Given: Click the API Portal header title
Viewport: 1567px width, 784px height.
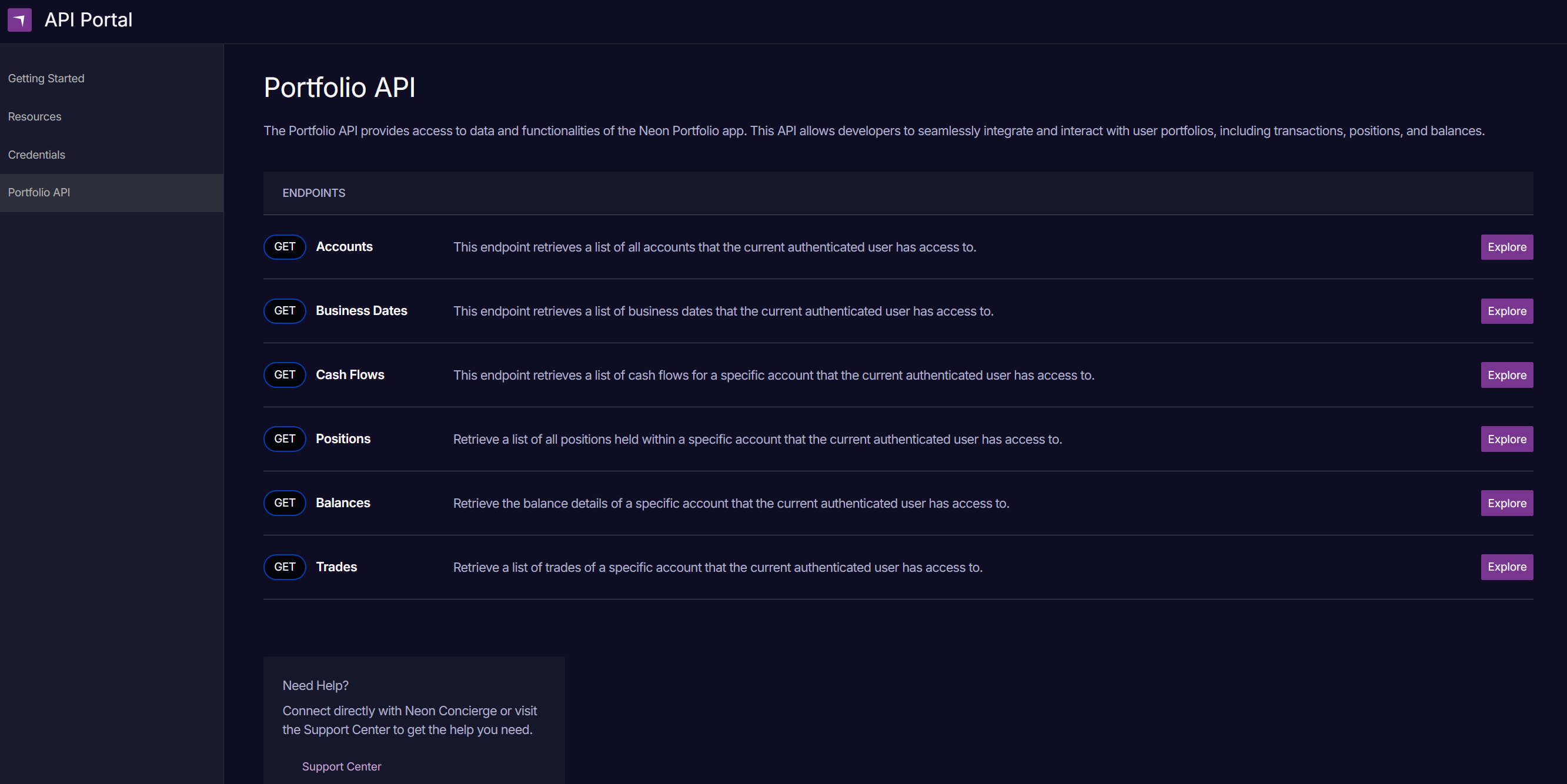Looking at the screenshot, I should 88,20.
